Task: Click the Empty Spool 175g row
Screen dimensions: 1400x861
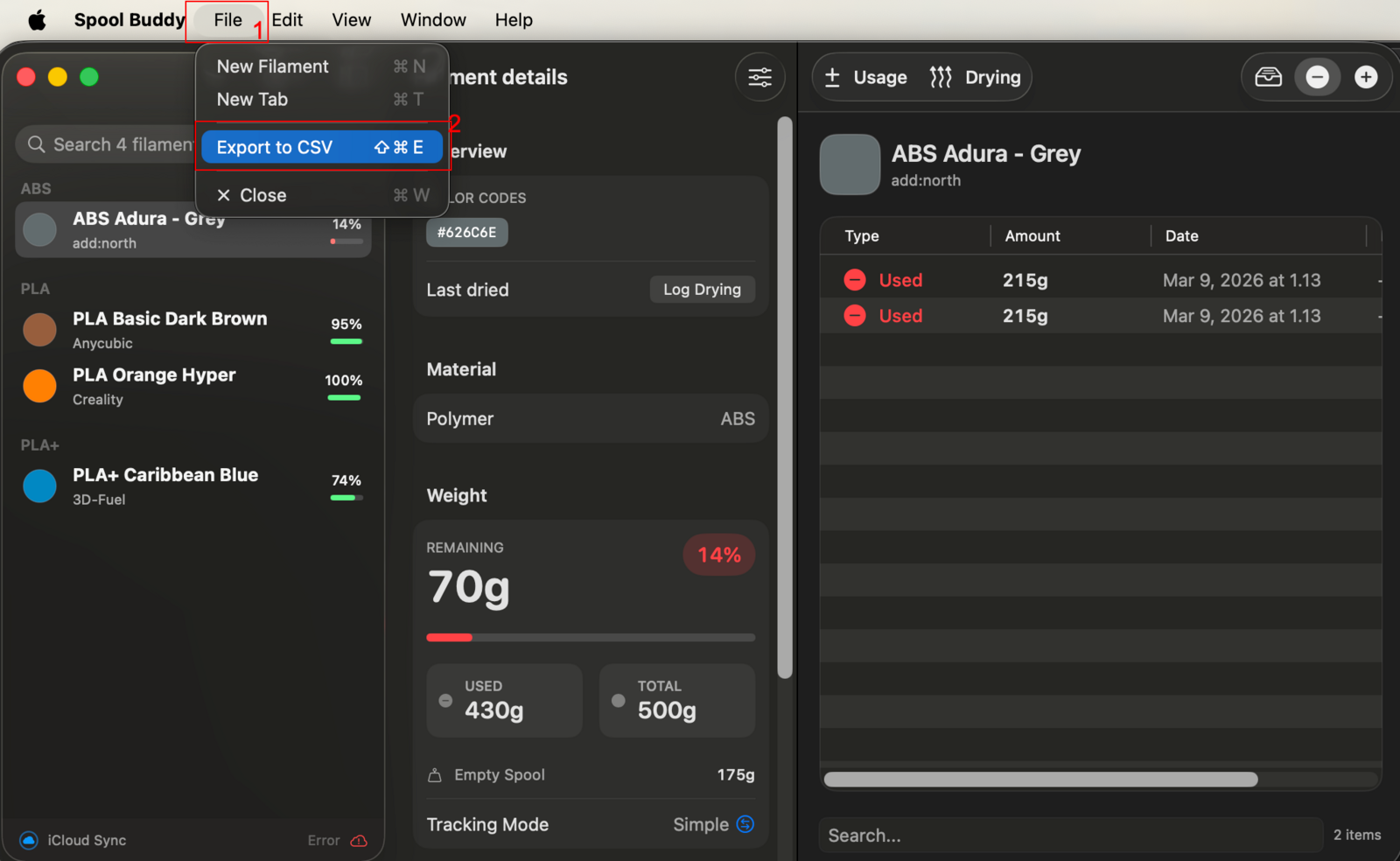Action: (x=591, y=775)
